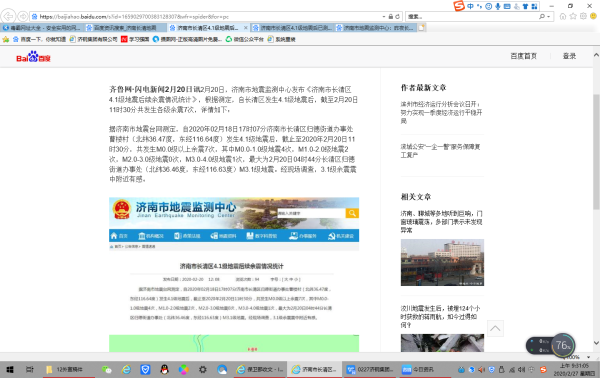Click the QQ penguin icon in taskbar
The image size is (600, 378).
click(x=165, y=370)
